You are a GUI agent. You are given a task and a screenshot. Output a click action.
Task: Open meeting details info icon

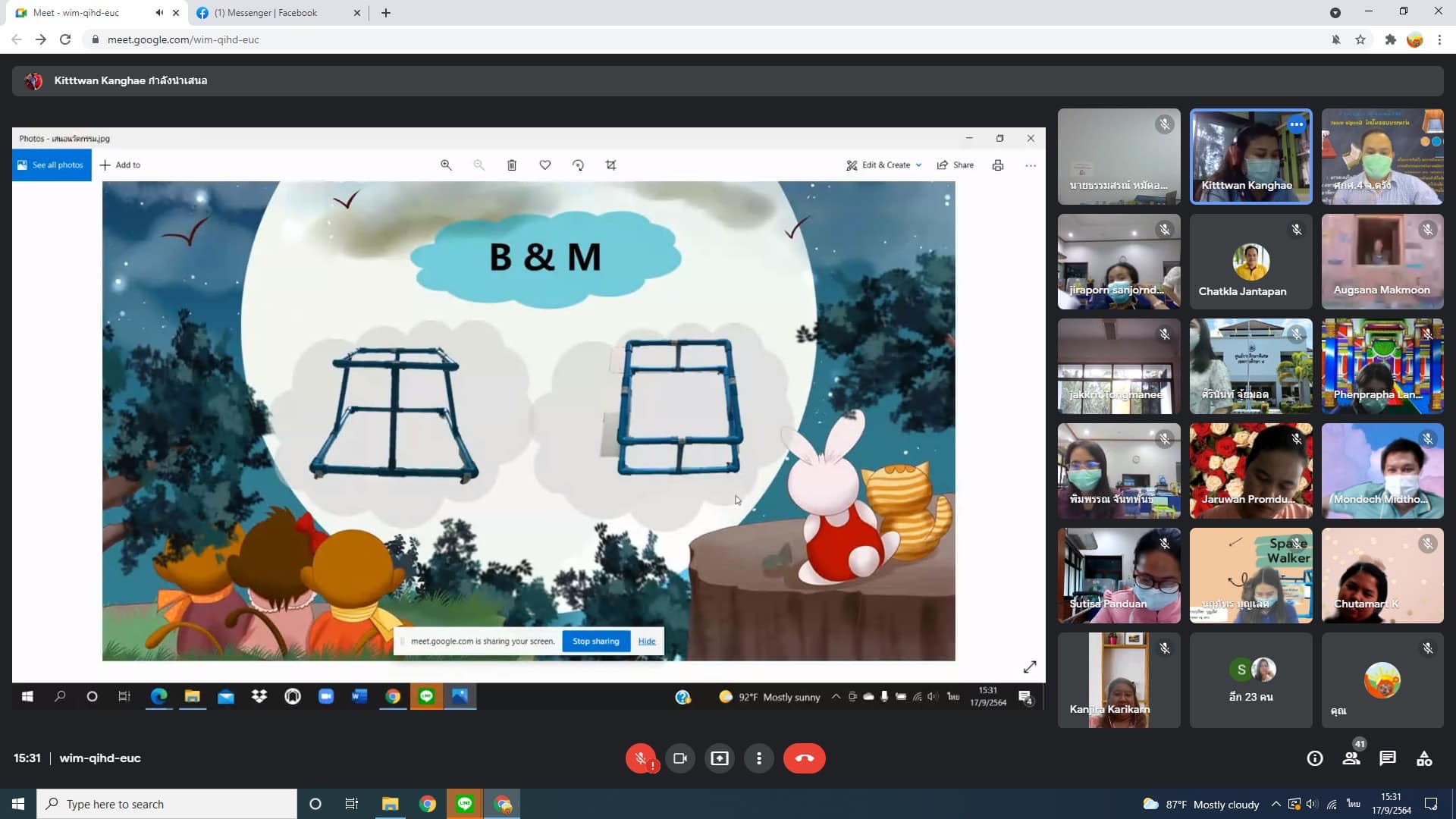click(x=1315, y=758)
